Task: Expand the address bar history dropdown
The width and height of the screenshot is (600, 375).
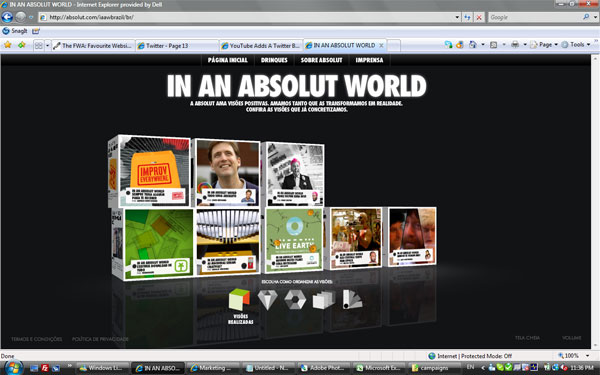Action: (x=457, y=17)
